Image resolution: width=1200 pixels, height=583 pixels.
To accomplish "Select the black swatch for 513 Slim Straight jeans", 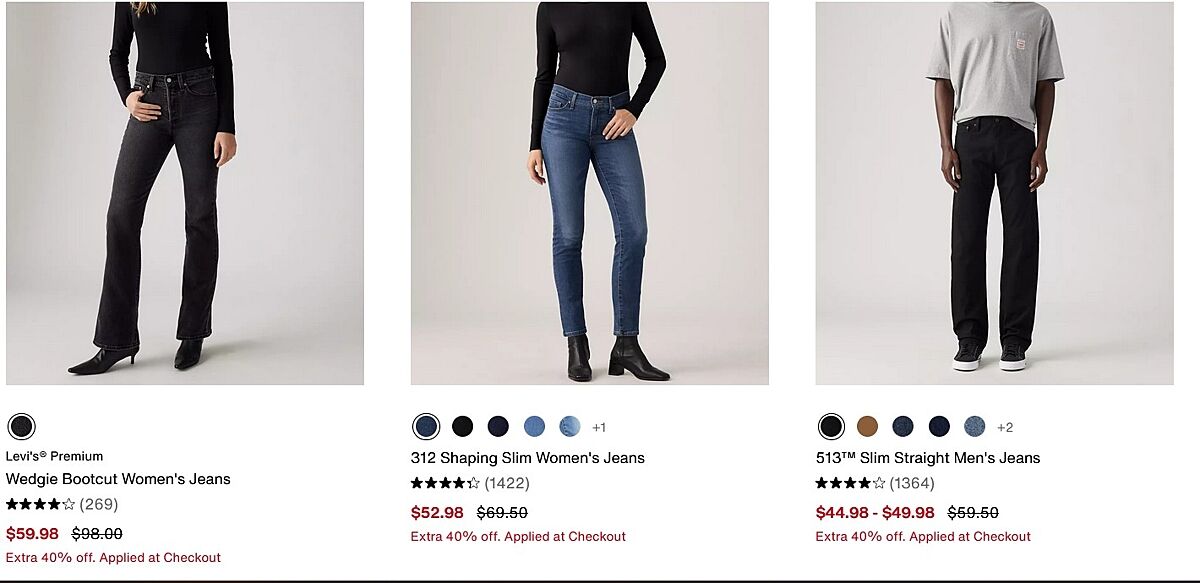I will 831,427.
